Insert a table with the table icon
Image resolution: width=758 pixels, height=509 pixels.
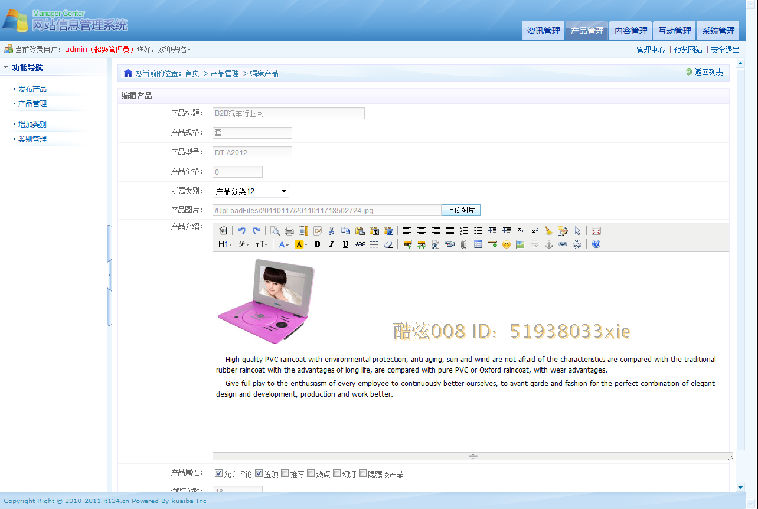point(478,245)
